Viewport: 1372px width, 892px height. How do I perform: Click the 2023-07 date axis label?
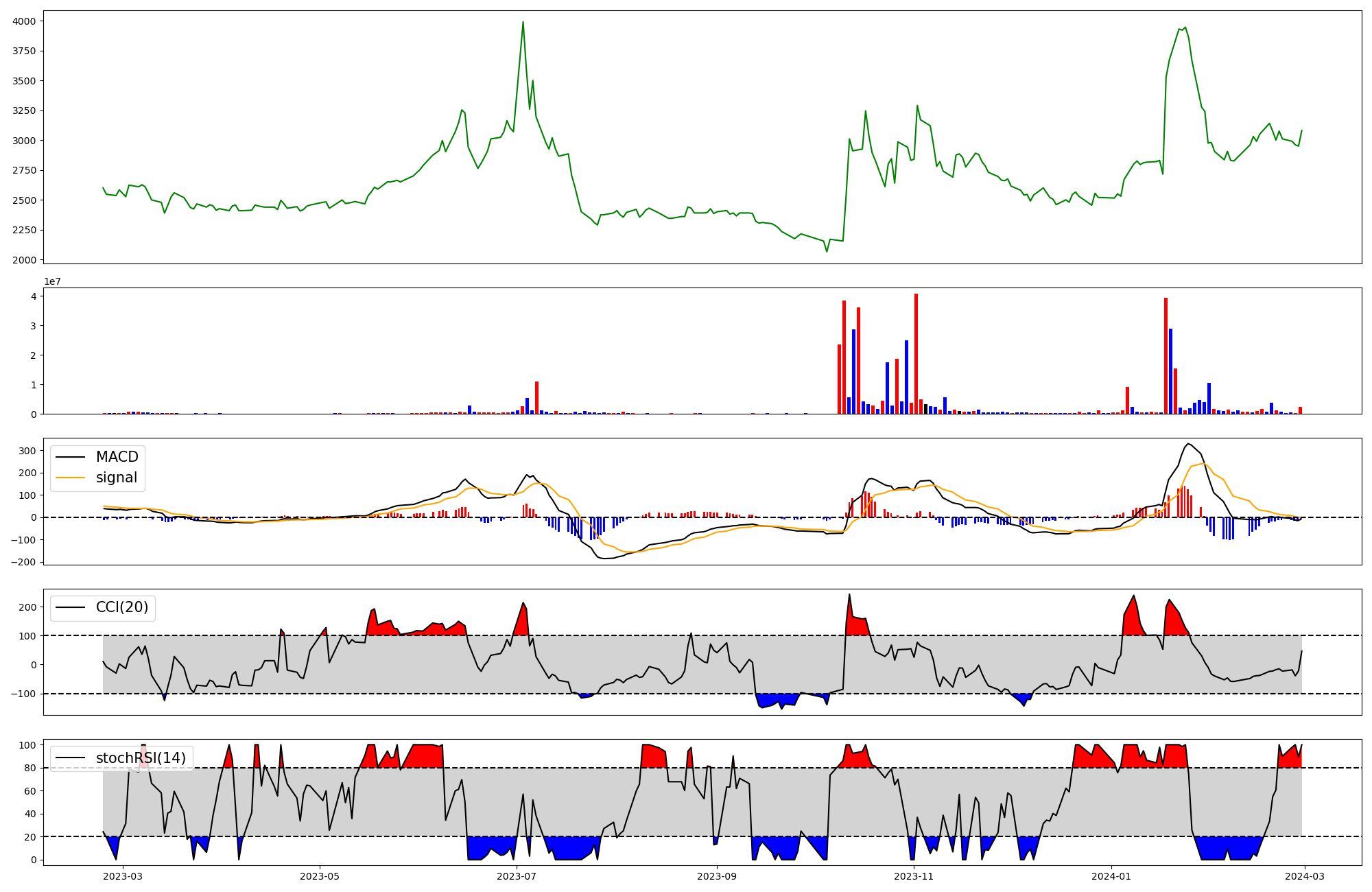517,876
